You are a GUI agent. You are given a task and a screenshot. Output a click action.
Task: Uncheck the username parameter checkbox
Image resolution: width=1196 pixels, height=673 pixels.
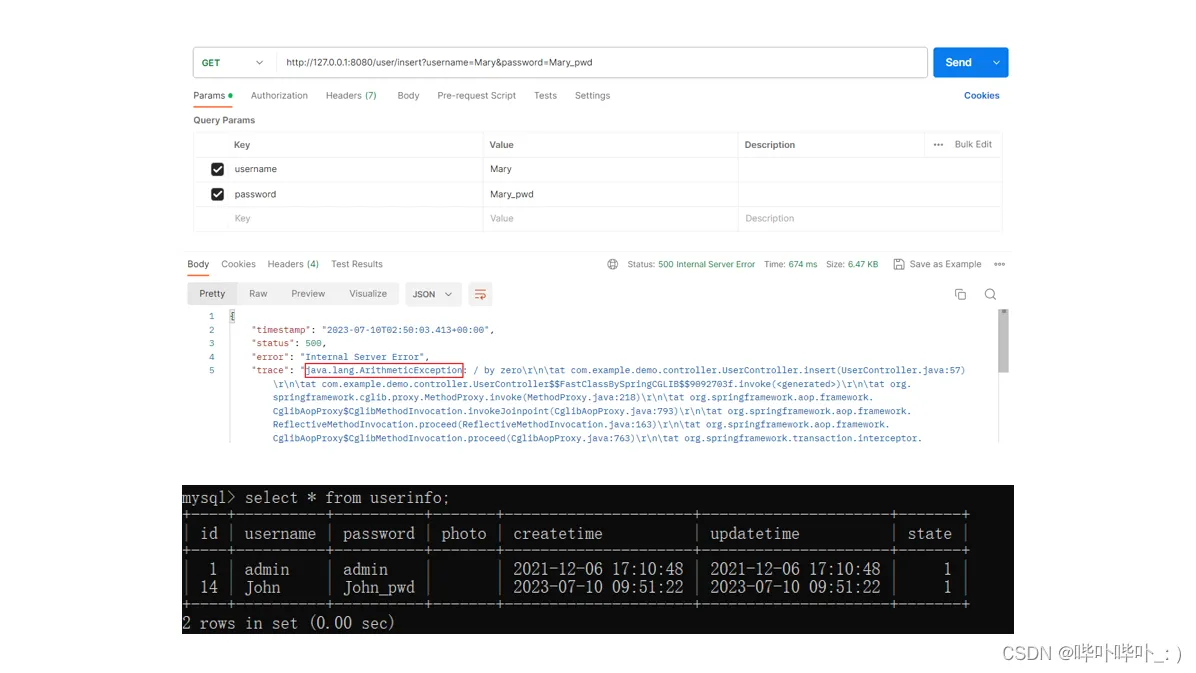click(217, 169)
